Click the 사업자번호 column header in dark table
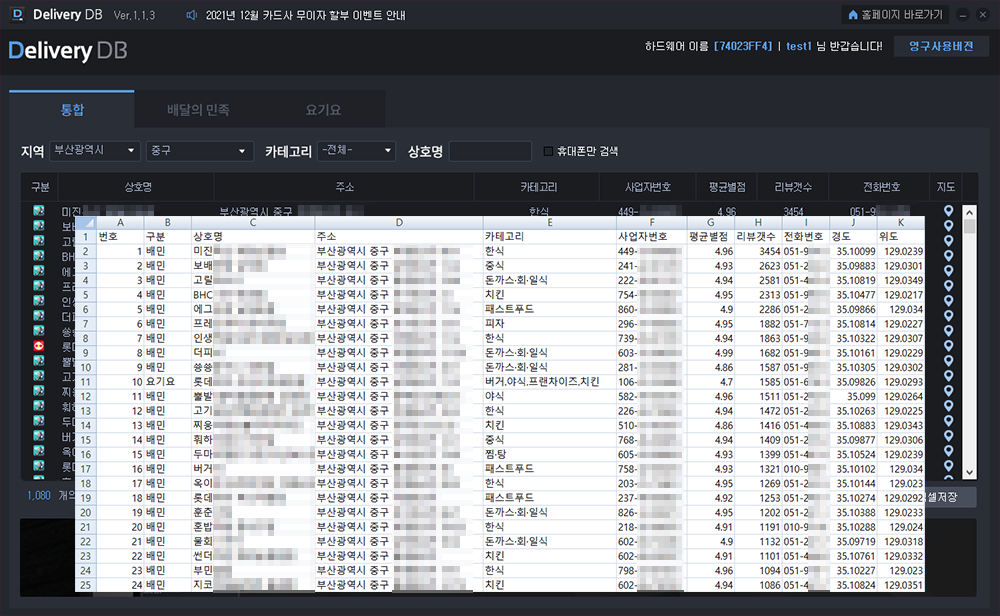Screen dimensions: 1000x616 (647, 187)
